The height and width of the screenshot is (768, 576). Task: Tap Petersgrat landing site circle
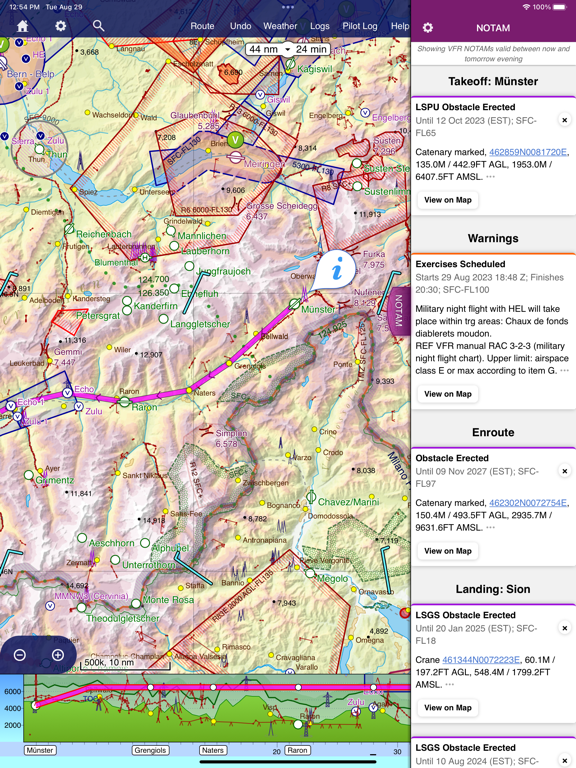127,310
